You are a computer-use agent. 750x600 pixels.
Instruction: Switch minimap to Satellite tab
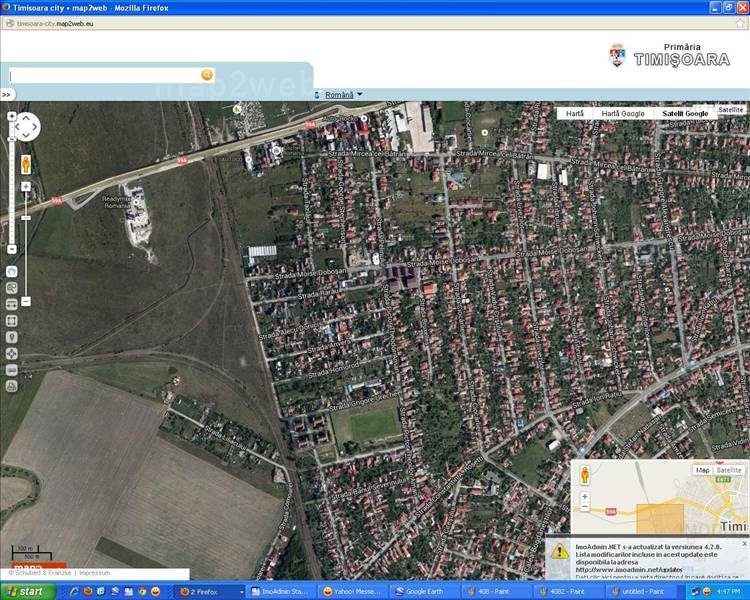[x=730, y=470]
